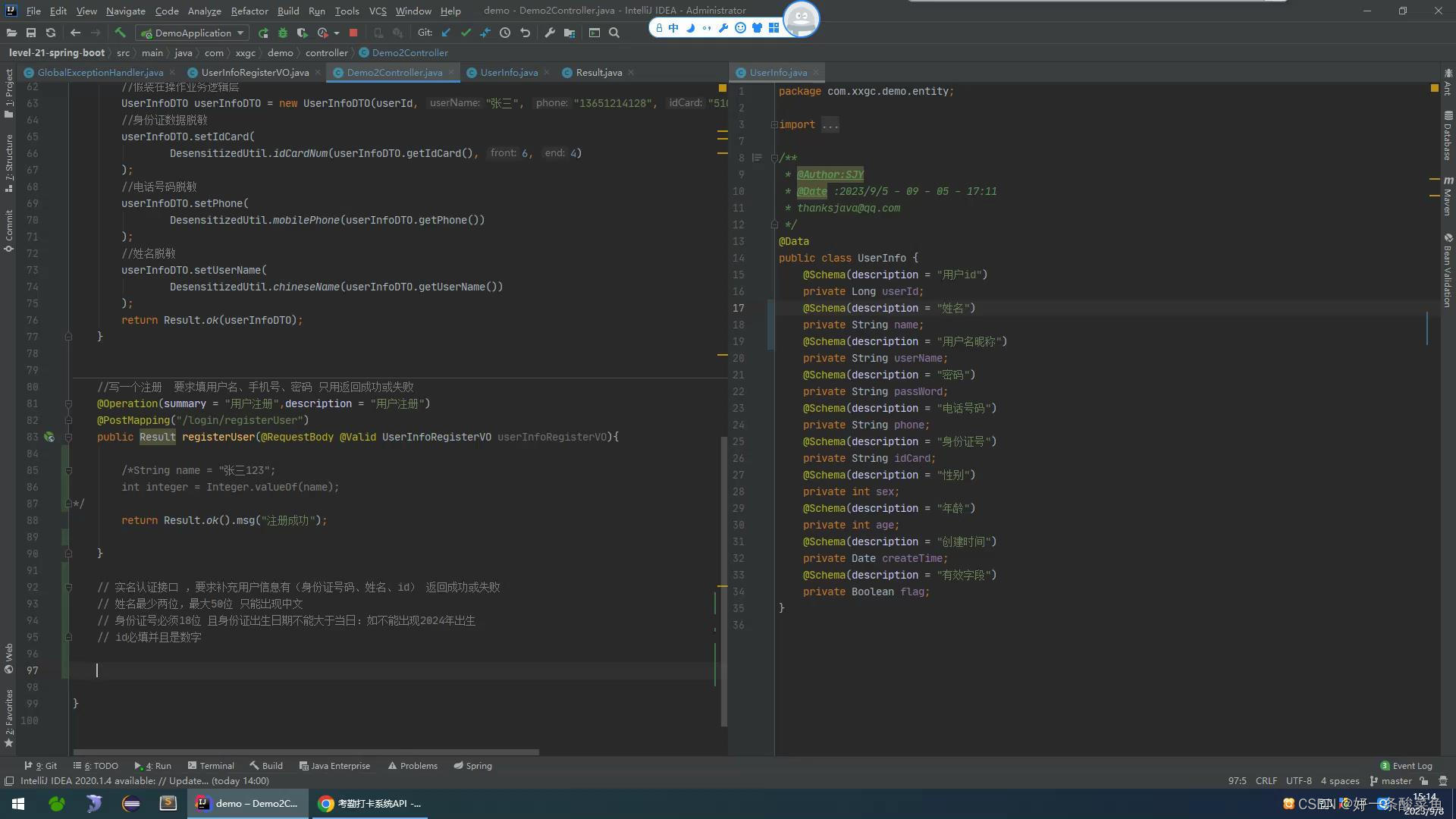Toggle the Project tool window sidebar button

[x=8, y=93]
